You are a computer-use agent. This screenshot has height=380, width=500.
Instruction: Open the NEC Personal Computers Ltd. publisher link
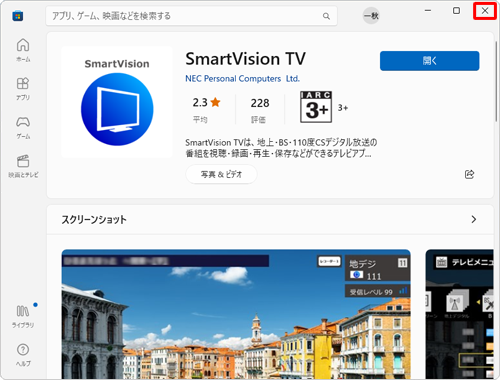pyautogui.click(x=242, y=79)
